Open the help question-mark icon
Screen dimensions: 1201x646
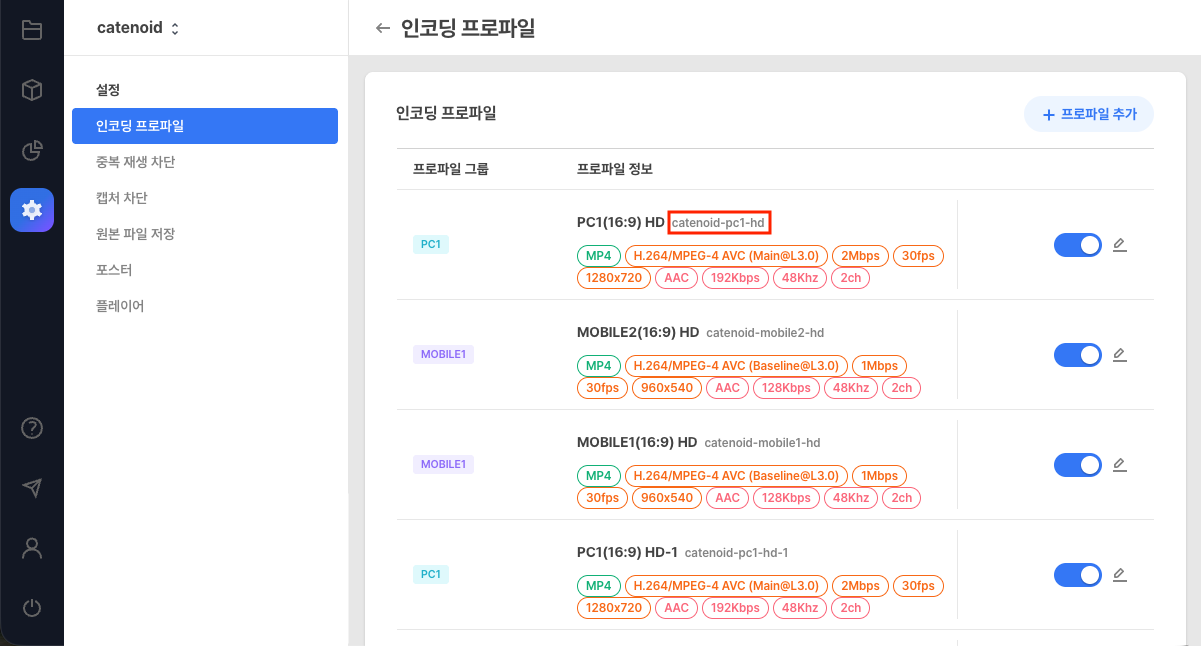32,428
